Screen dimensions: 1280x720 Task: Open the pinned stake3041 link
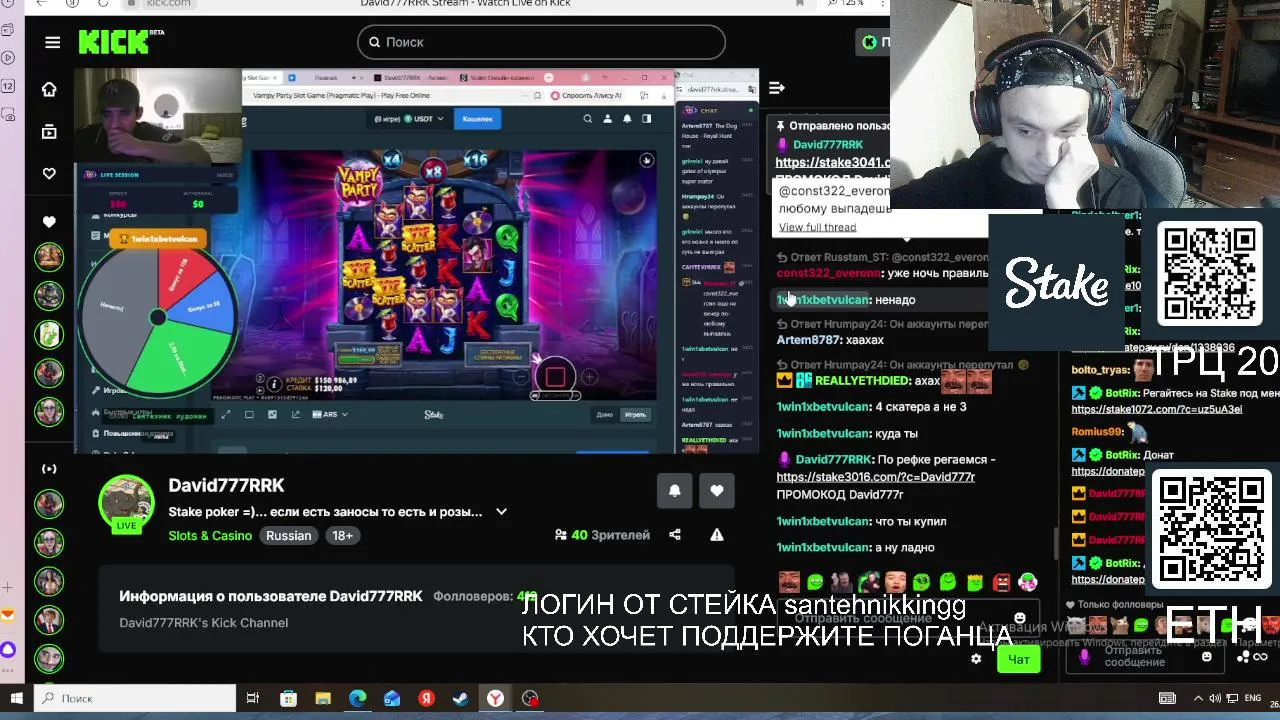tap(832, 162)
